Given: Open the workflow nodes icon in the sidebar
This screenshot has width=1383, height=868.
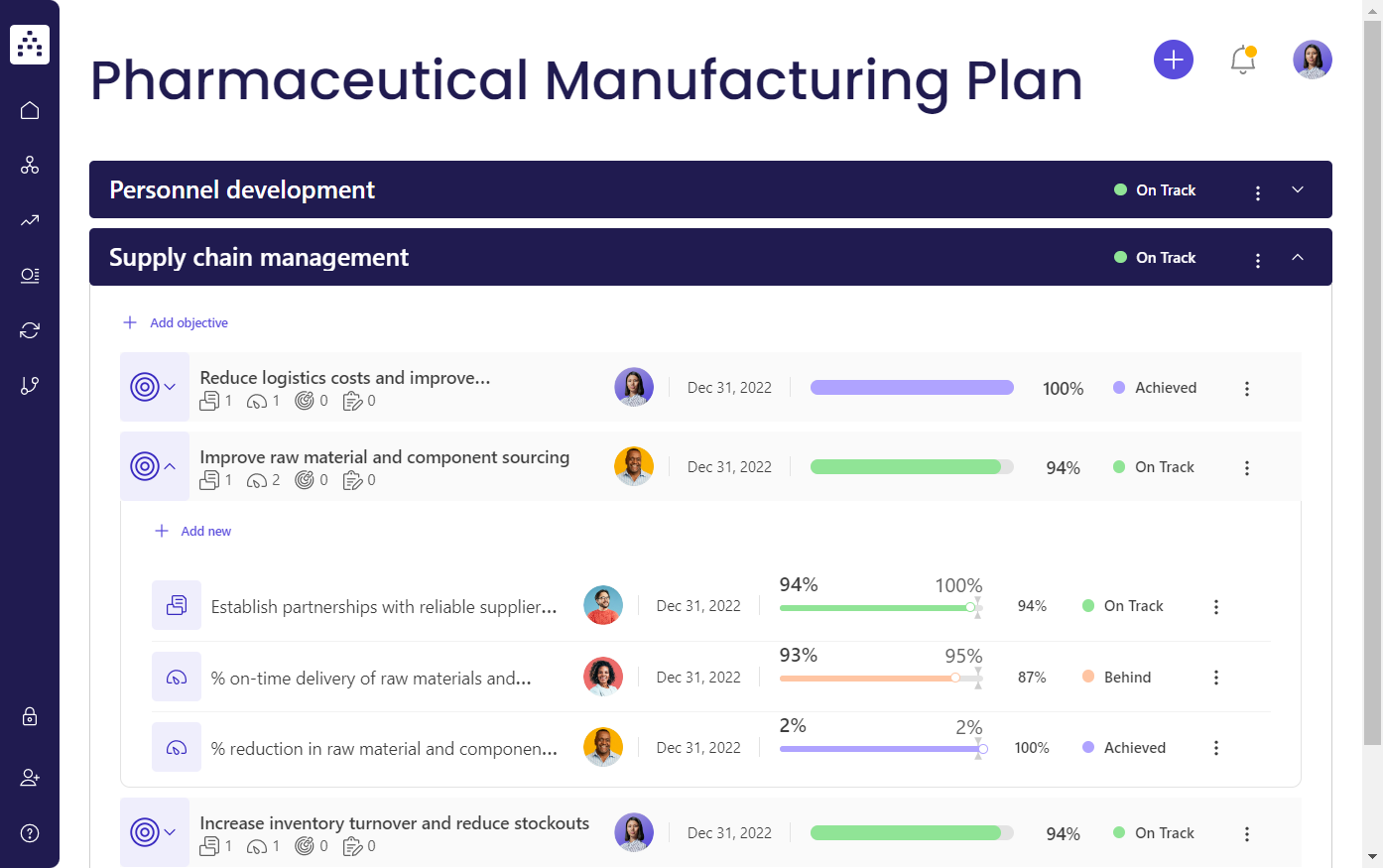Looking at the screenshot, I should point(30,165).
